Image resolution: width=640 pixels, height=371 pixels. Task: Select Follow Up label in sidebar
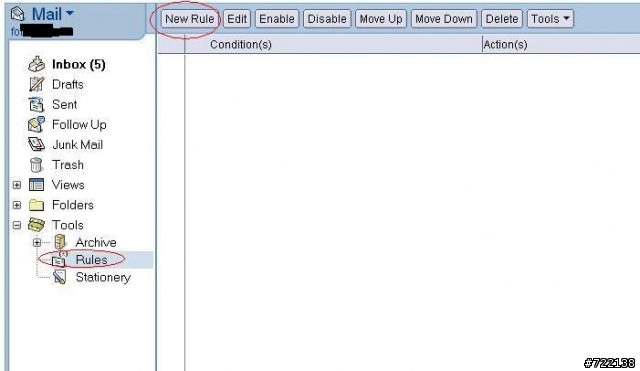tap(79, 124)
